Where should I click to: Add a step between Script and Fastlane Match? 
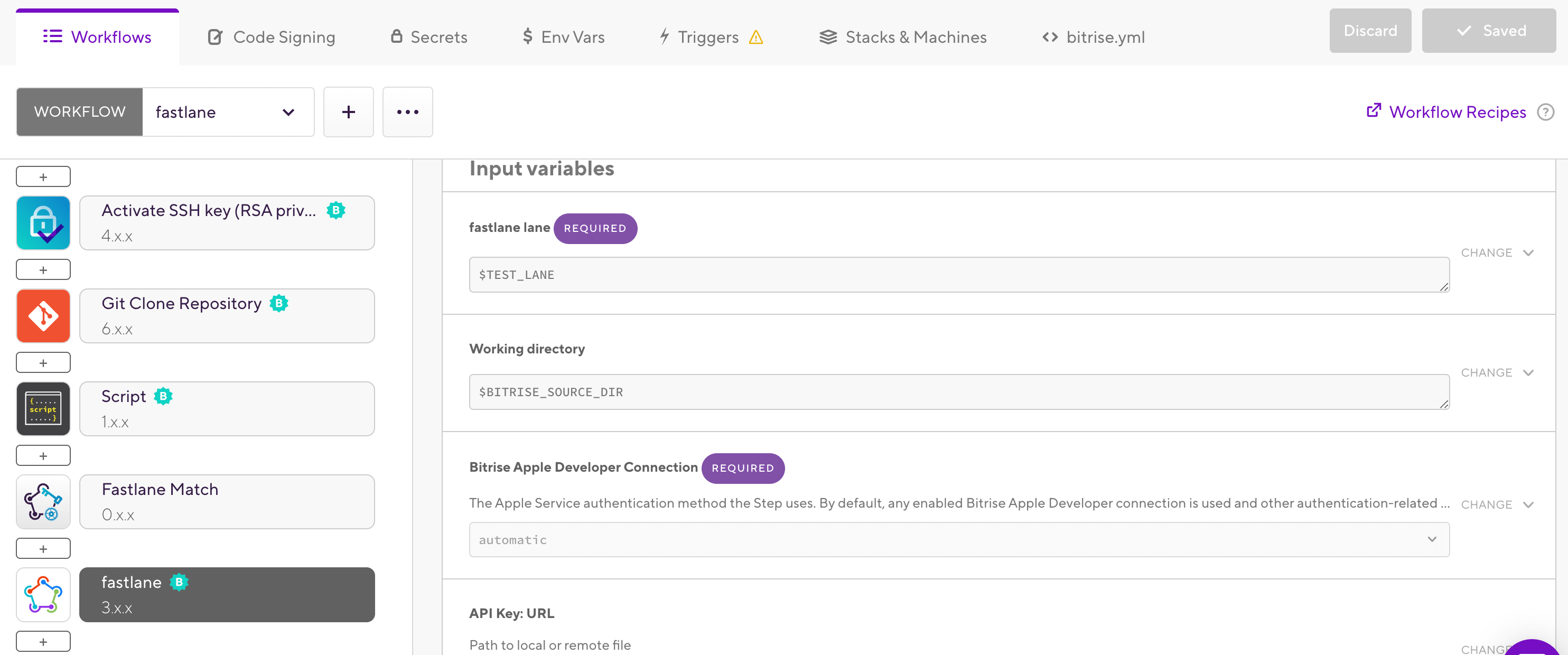click(43, 456)
